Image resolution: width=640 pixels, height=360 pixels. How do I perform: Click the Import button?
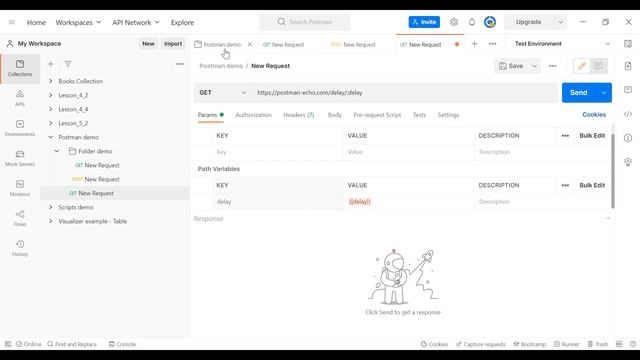click(x=173, y=44)
